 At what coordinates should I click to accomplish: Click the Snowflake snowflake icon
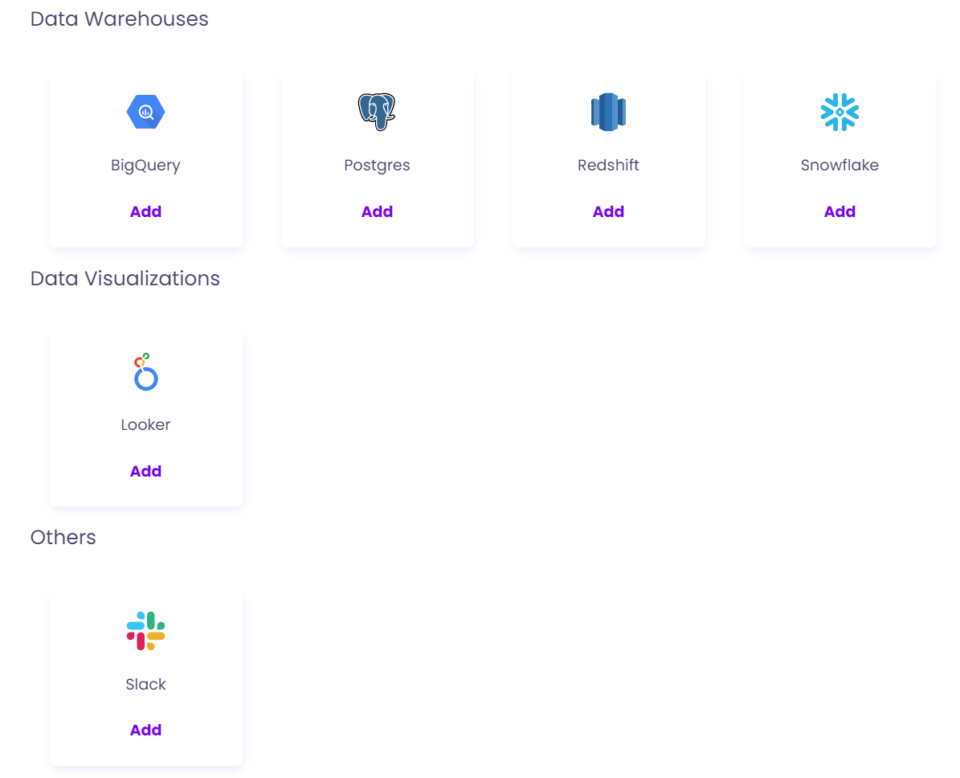tap(840, 111)
